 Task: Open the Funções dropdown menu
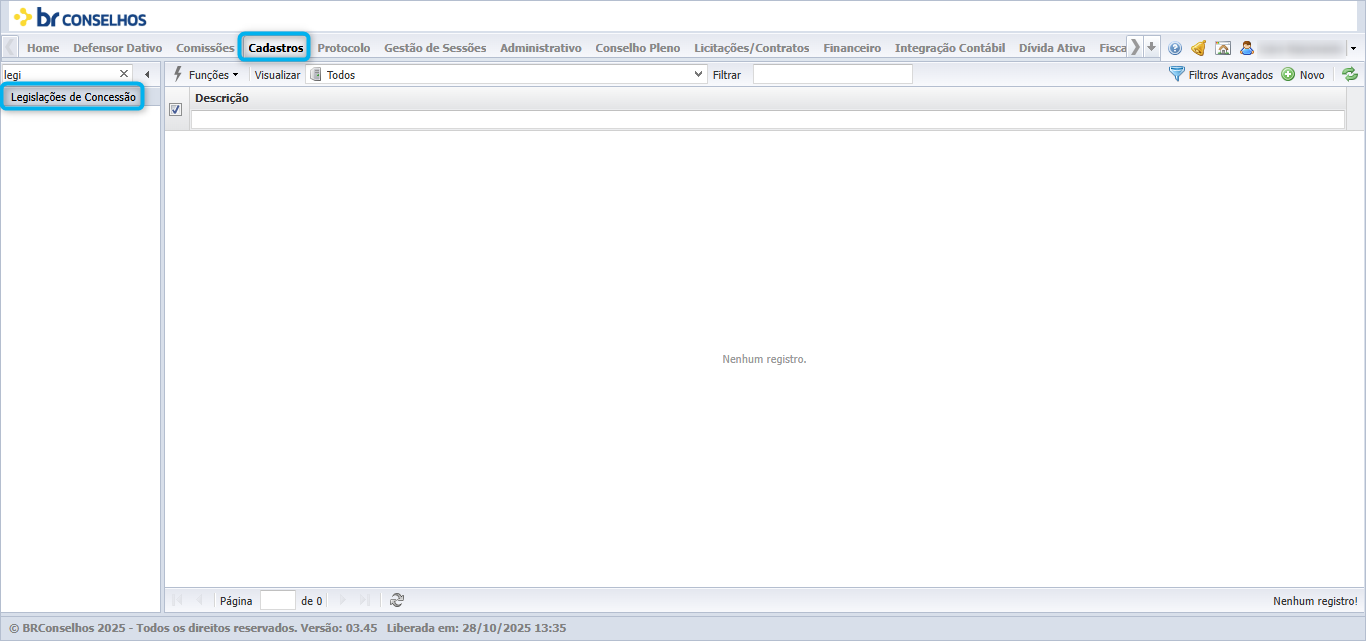coord(207,74)
